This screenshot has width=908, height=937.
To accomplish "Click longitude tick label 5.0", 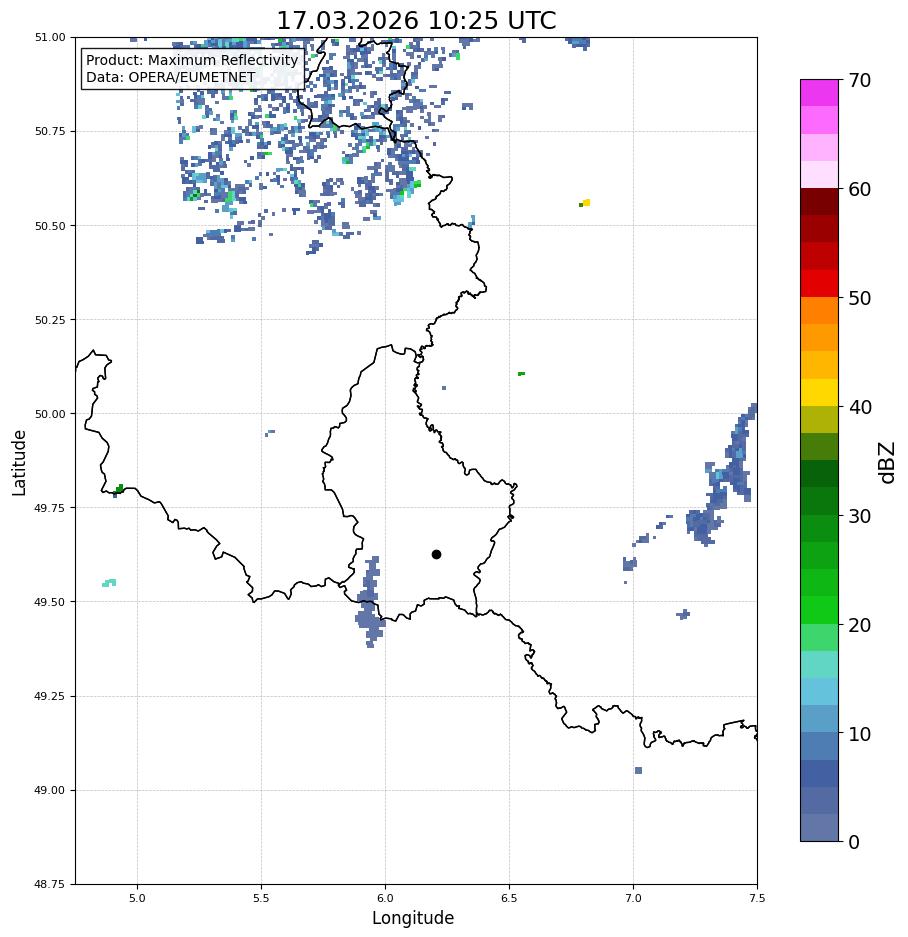I will pyautogui.click(x=137, y=898).
